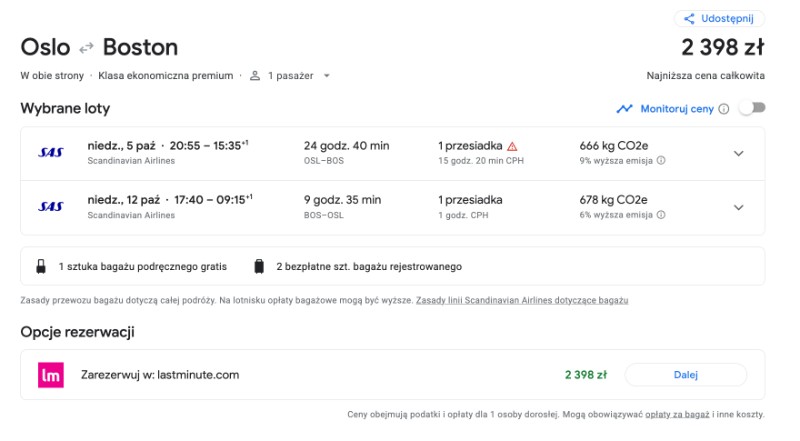Click 2 bezpłatne szt. bagażu rejestrowanego text
Image resolution: width=800 pixels, height=441 pixels.
369,266
